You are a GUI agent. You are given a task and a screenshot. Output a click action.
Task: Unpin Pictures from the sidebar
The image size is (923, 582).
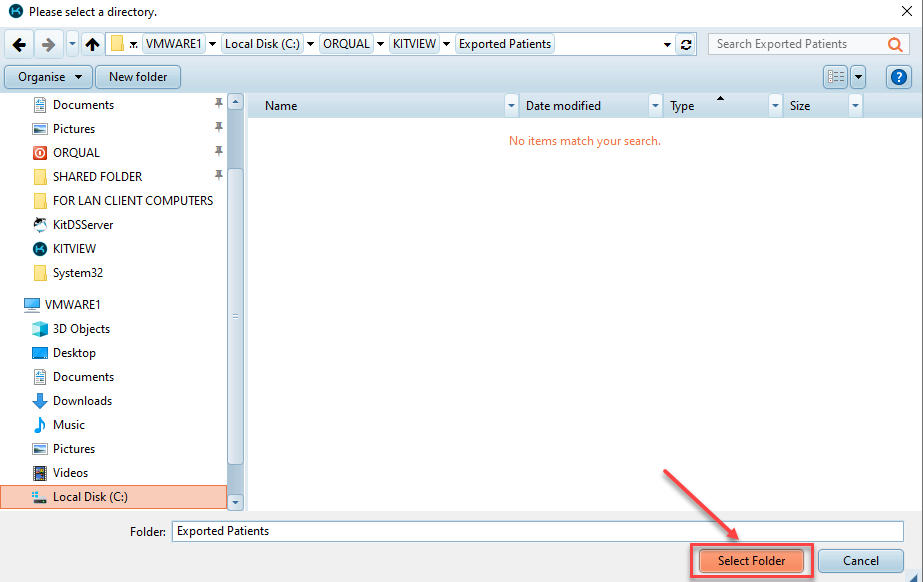coord(218,128)
